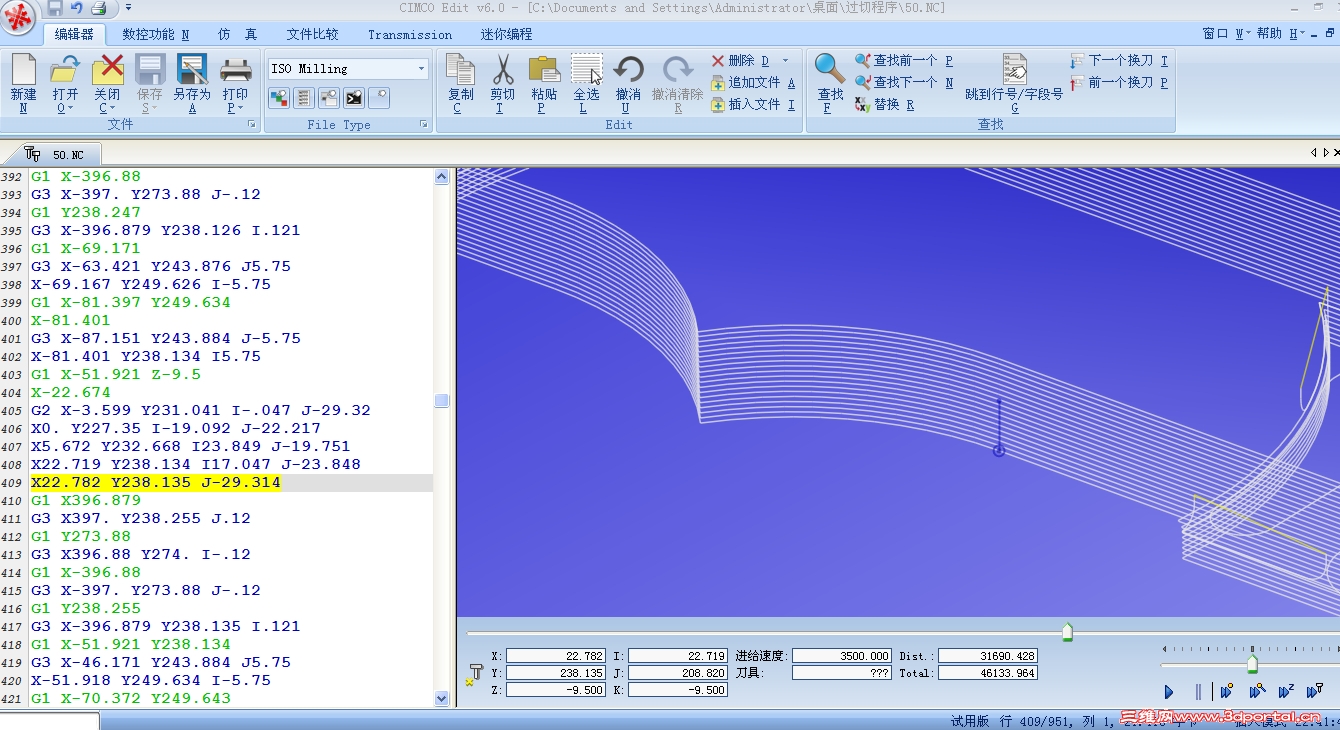1340x730 pixels.
Task: Switch to the 文件比较 ribbon tab
Action: click(312, 34)
